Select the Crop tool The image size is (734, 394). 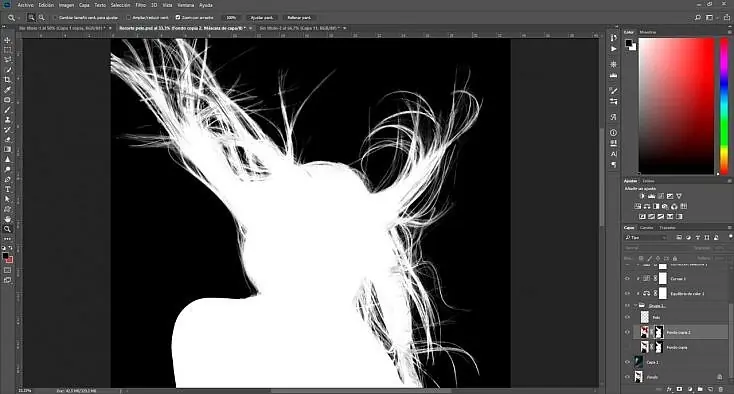[x=7, y=80]
